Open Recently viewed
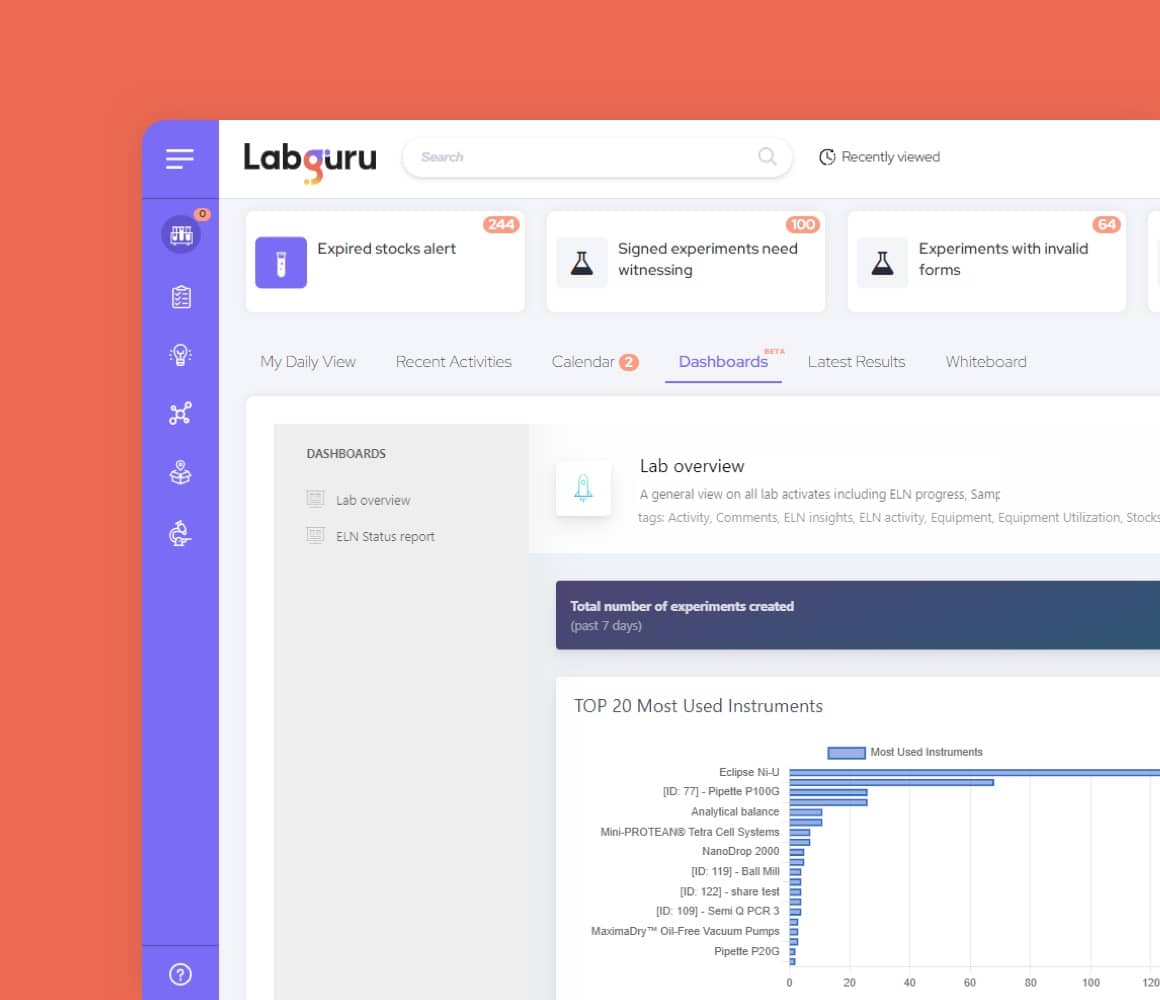 (880, 157)
